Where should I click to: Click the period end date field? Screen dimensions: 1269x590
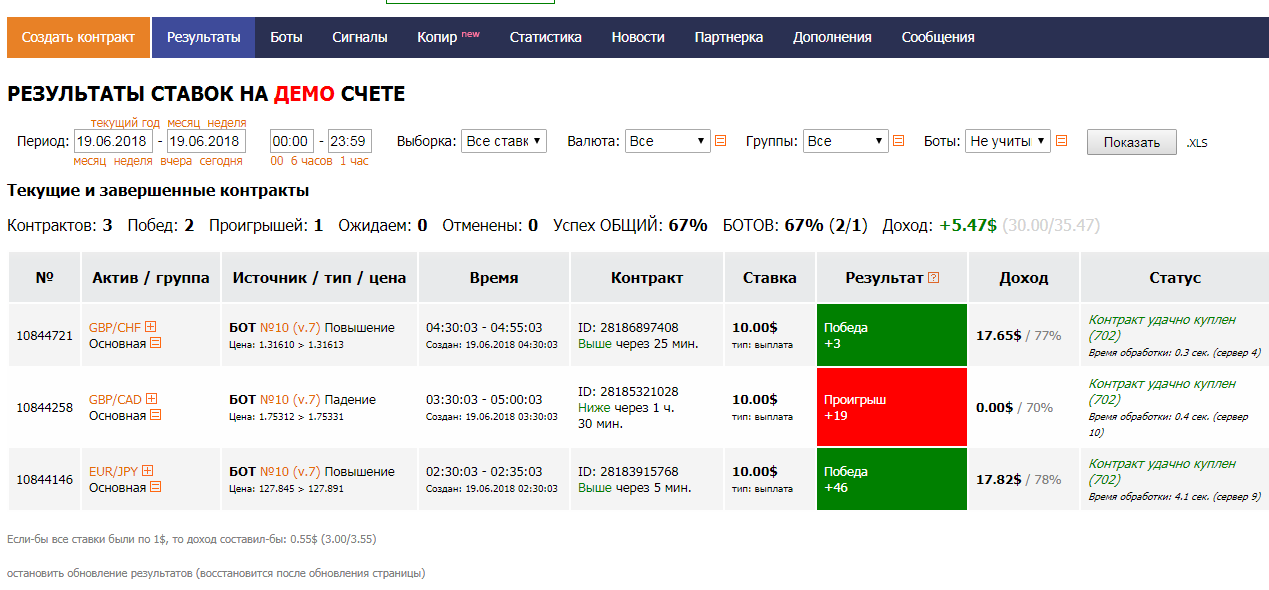pyautogui.click(x=207, y=141)
